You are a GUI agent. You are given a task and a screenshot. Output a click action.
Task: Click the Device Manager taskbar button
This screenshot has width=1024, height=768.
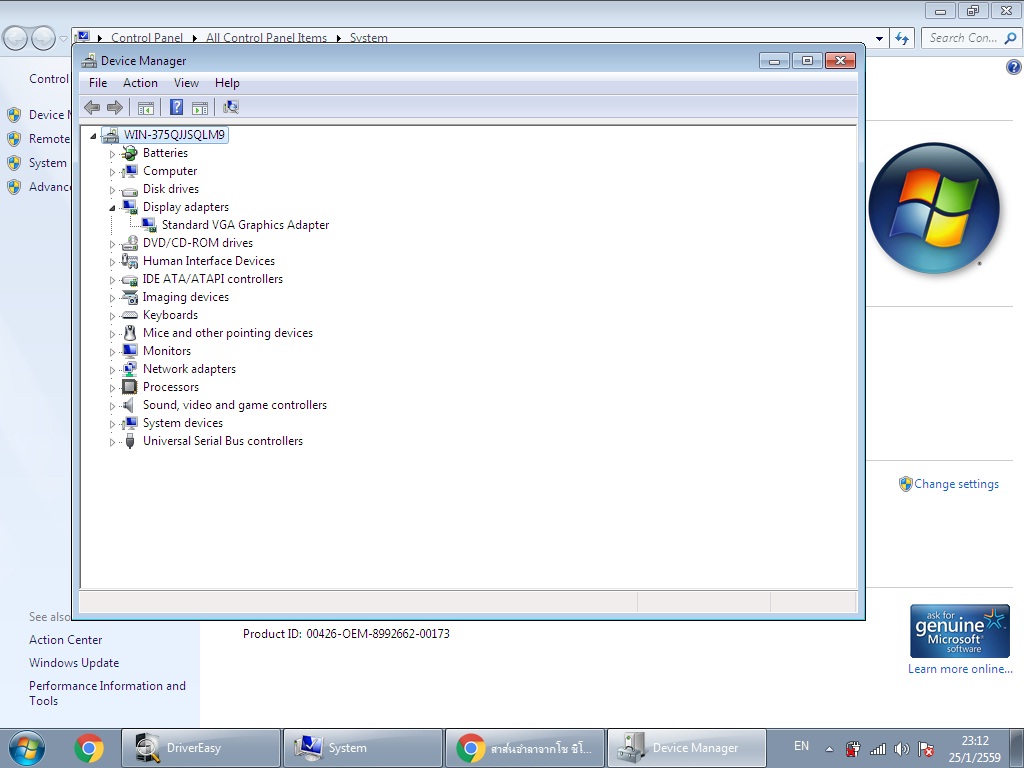tap(686, 748)
